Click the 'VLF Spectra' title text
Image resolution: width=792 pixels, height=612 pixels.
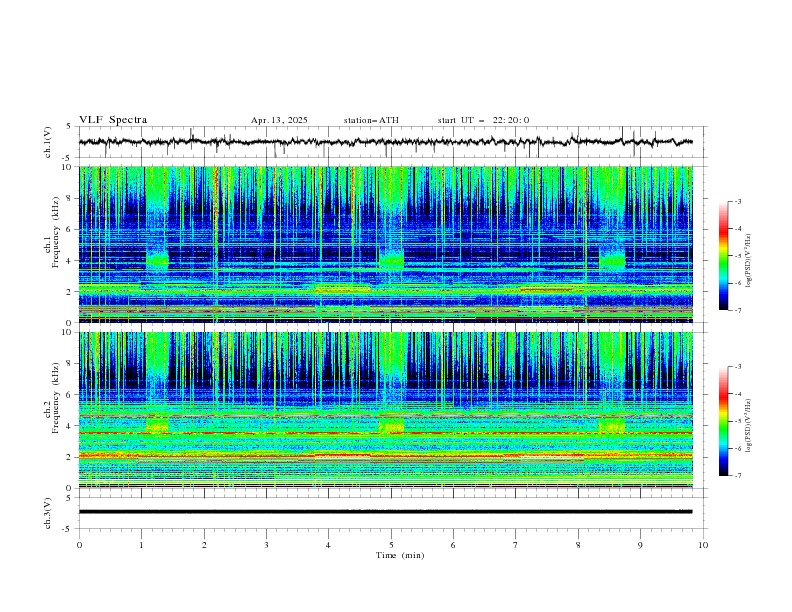coord(113,120)
